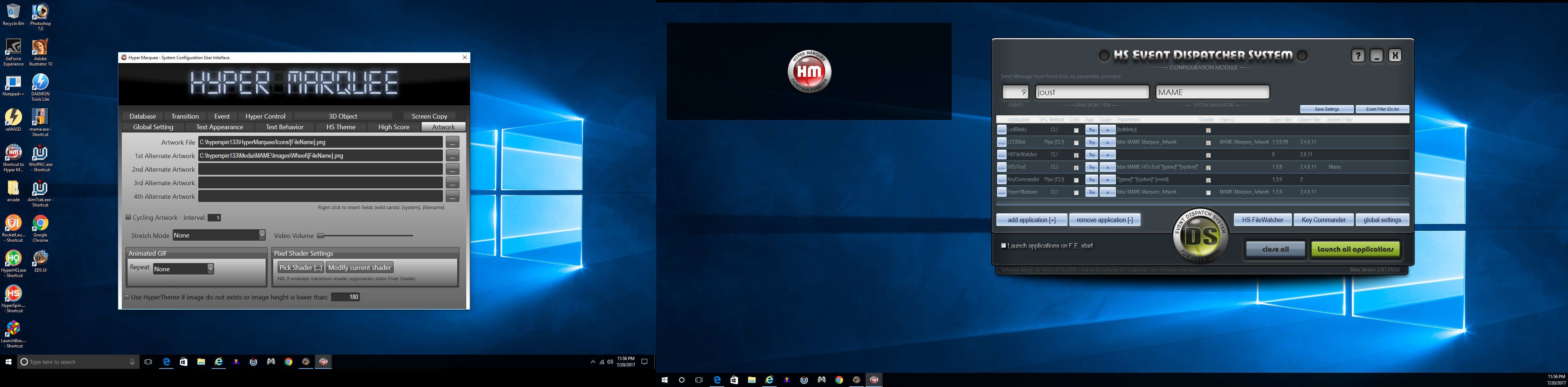Select the arcade folder icon
The width and height of the screenshot is (1568, 387).
(14, 191)
